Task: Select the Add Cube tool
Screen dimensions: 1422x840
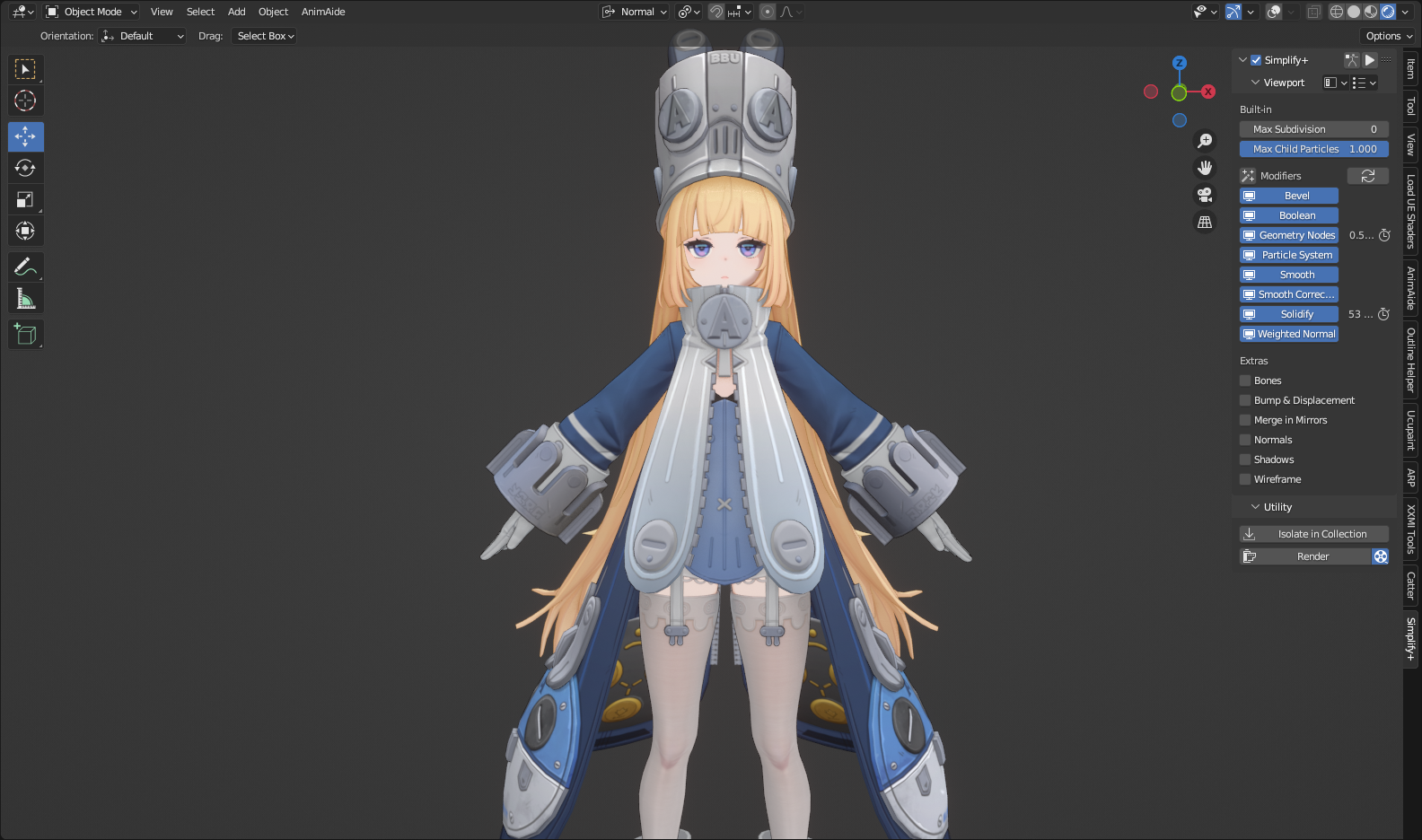Action: (x=25, y=334)
